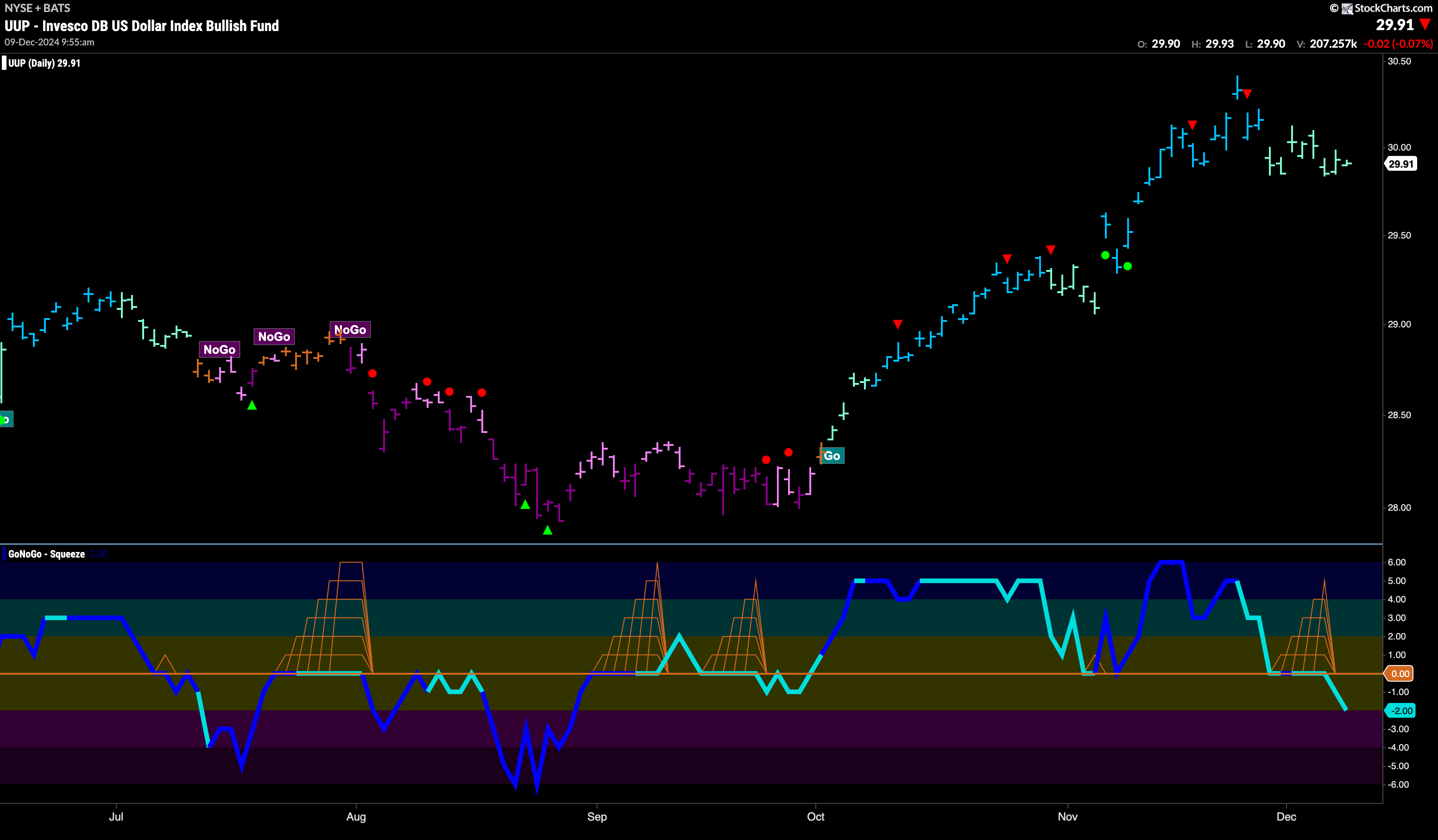Click the teal Go label near October
Viewport: 1438px width, 840px height.
[x=832, y=456]
